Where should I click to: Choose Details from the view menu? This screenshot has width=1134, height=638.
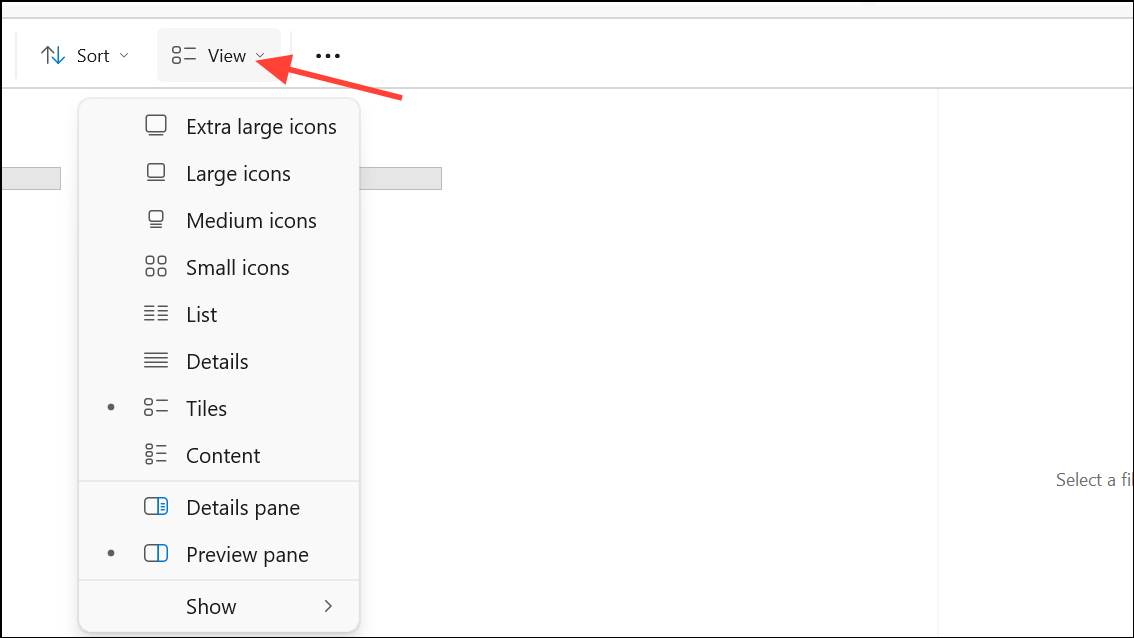click(218, 361)
